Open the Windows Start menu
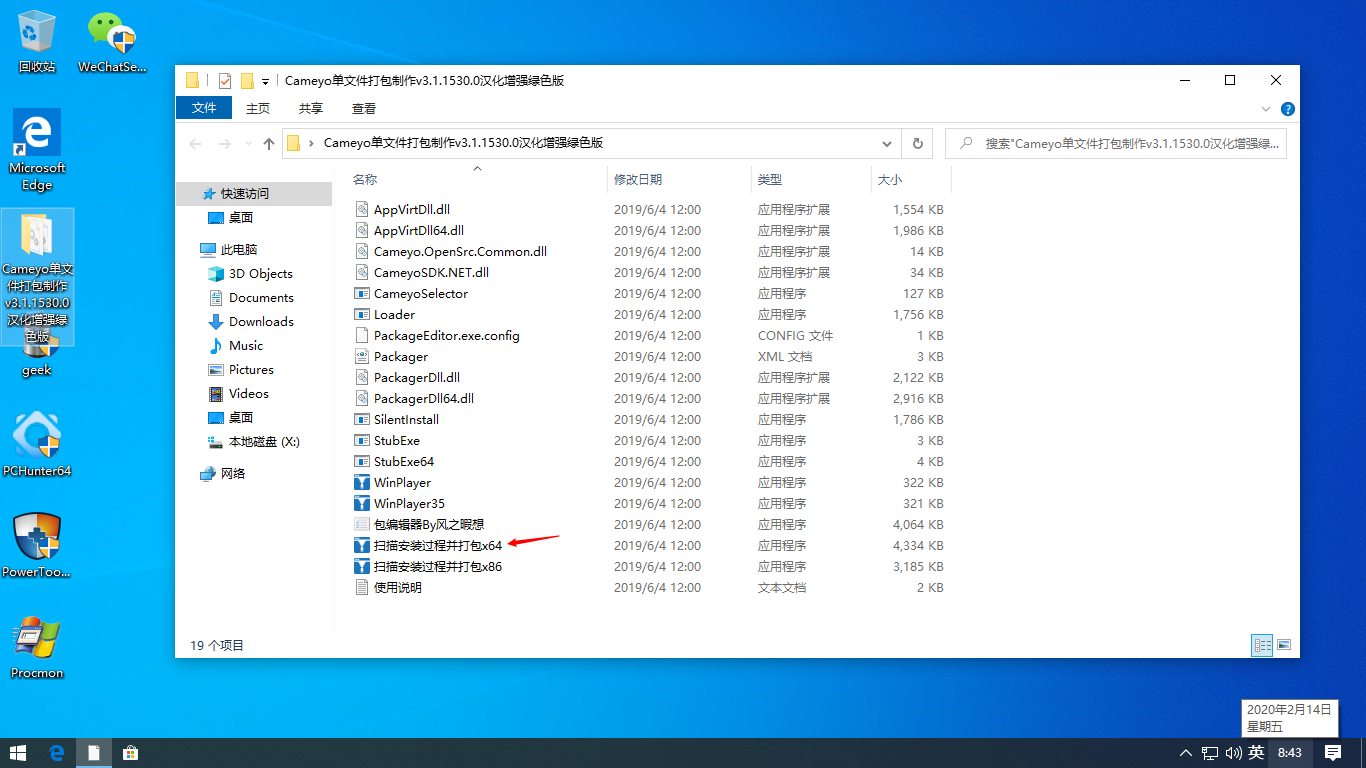1366x768 pixels. pyautogui.click(x=18, y=753)
